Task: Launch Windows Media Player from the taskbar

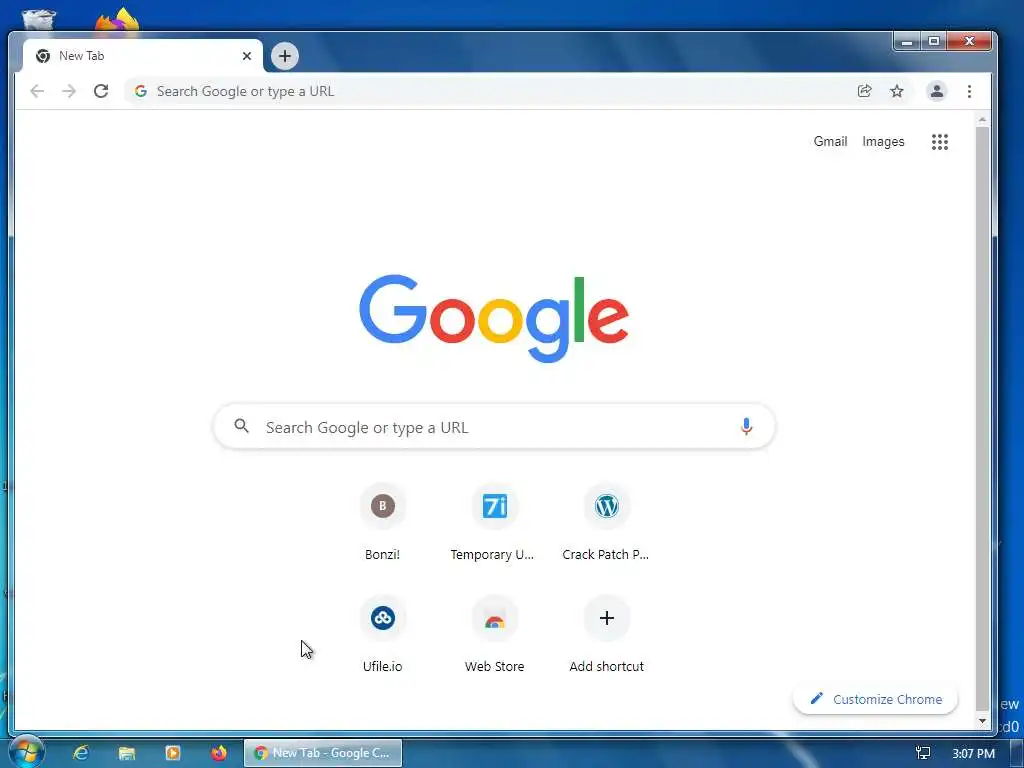Action: coord(173,753)
